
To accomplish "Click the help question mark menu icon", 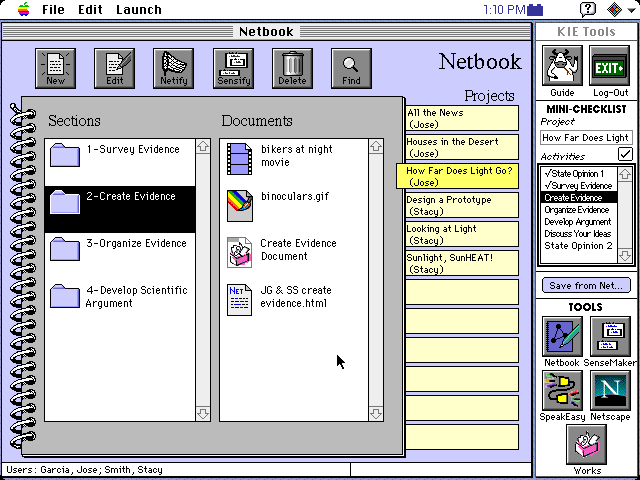I will tap(588, 9).
